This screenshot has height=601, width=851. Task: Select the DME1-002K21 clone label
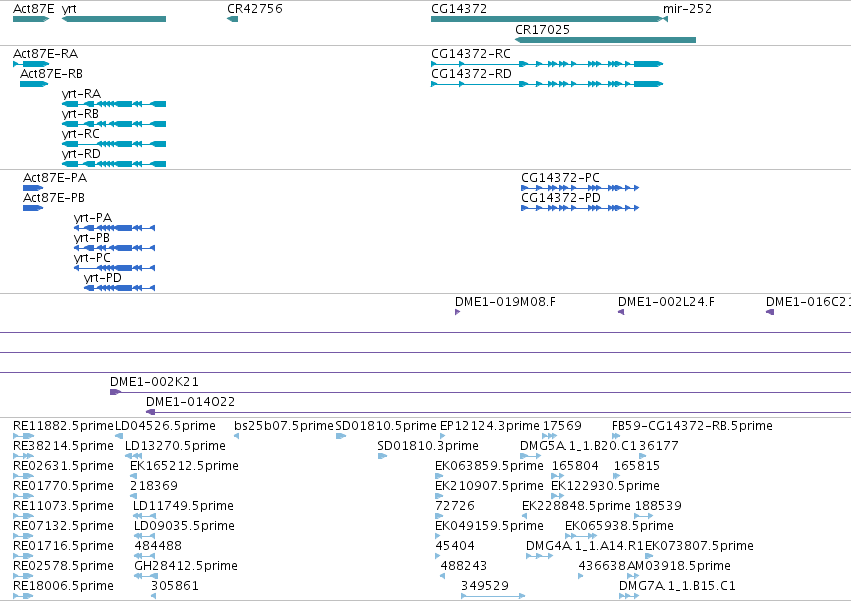pos(154,382)
